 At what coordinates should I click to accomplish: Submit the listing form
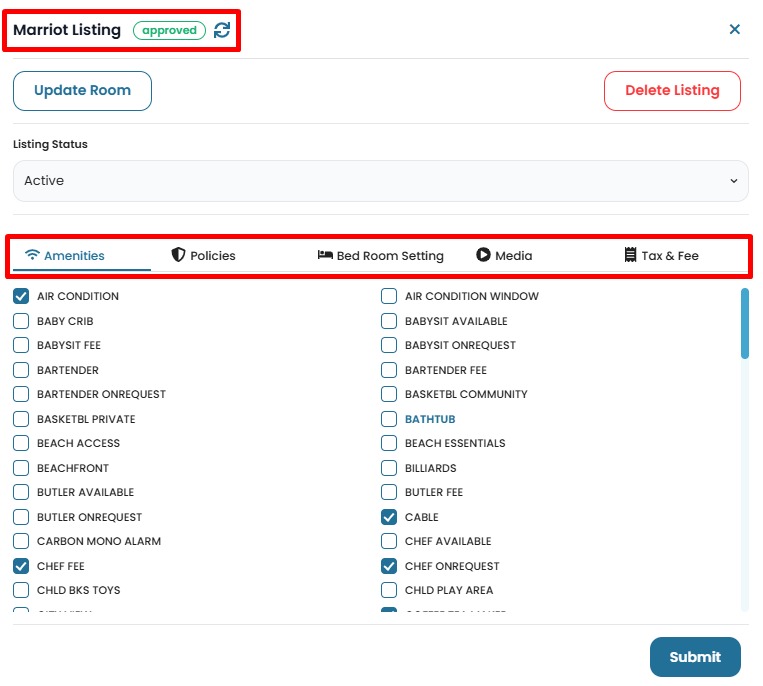pyautogui.click(x=695, y=657)
